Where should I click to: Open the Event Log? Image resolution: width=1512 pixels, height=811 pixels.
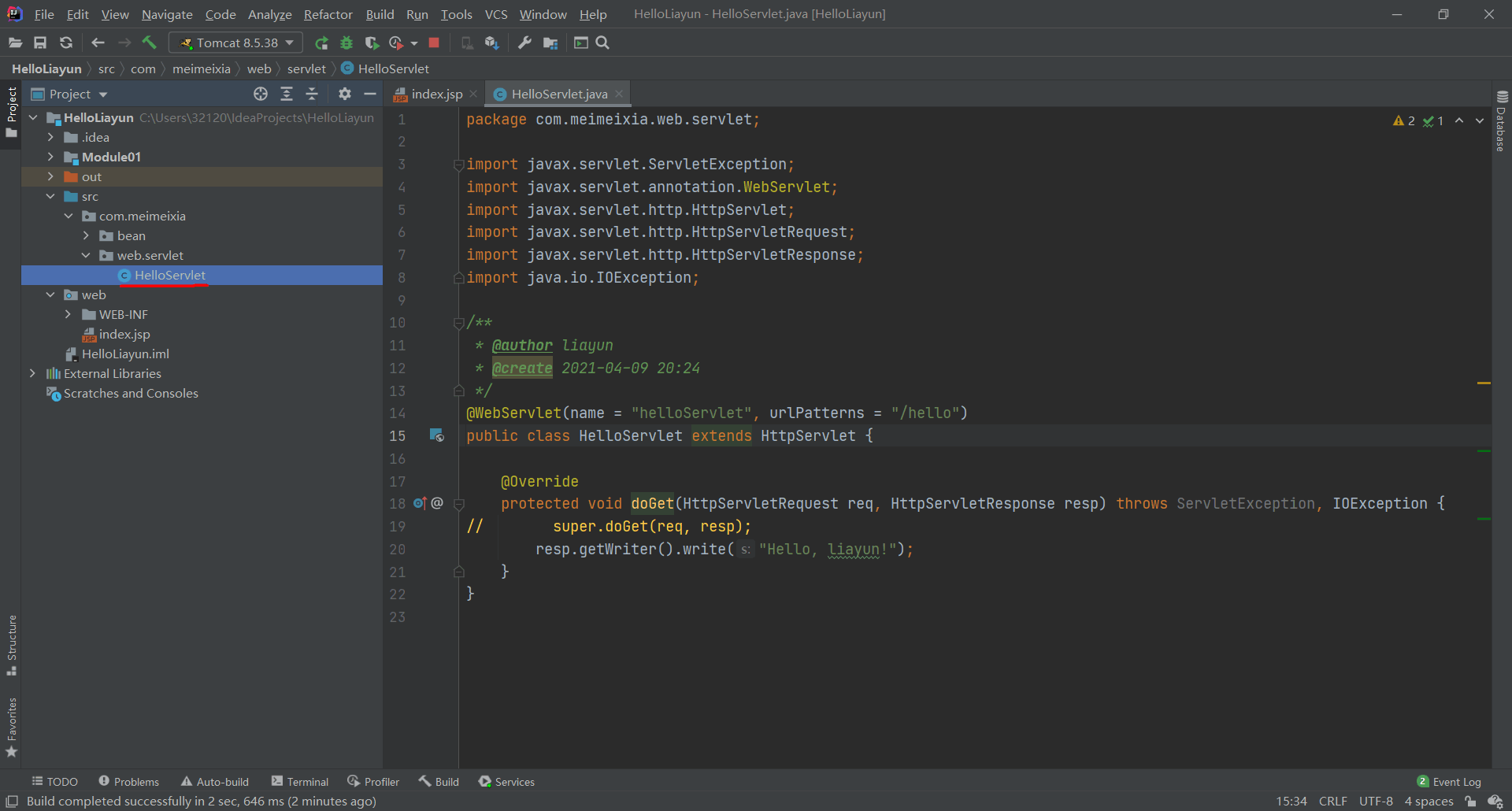pos(1449,781)
